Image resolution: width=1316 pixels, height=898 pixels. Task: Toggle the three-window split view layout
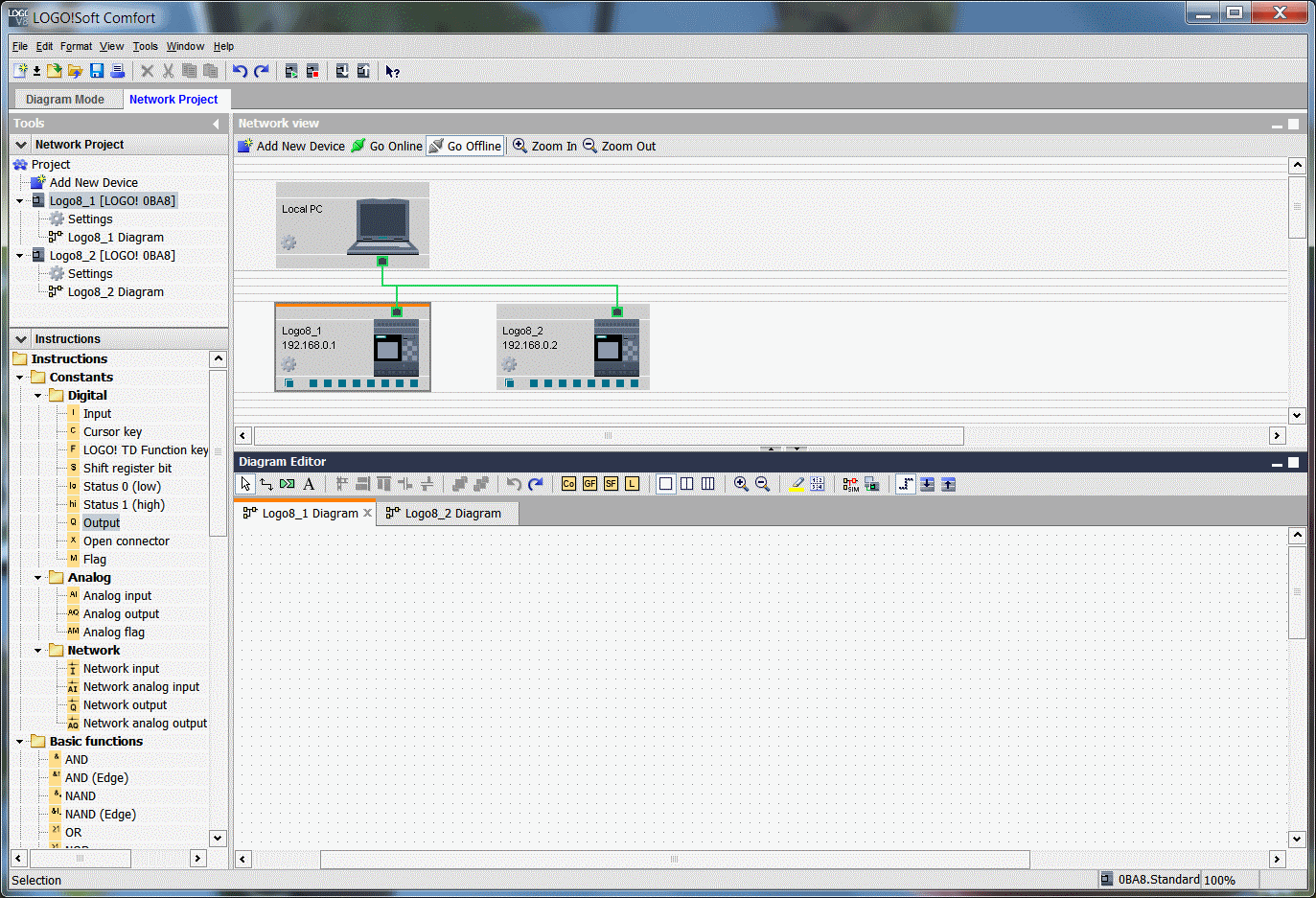click(708, 484)
